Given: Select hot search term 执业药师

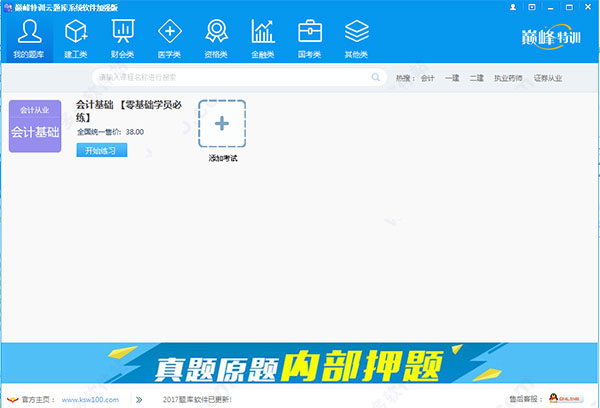Looking at the screenshot, I should pyautogui.click(x=508, y=78).
